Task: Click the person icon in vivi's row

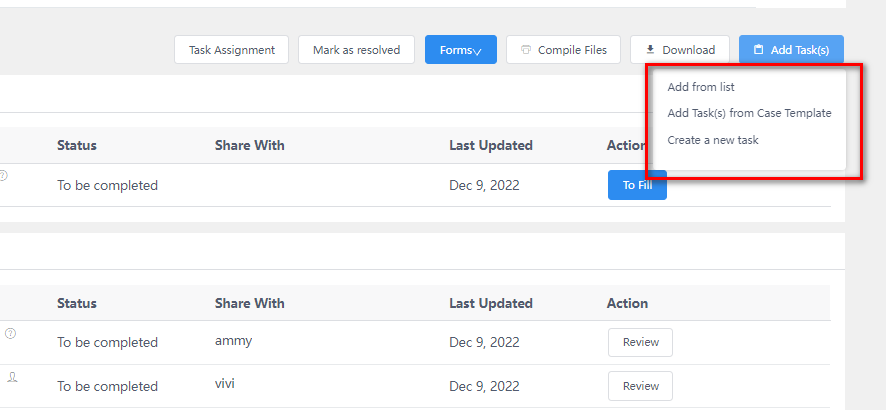Action: coord(12,377)
